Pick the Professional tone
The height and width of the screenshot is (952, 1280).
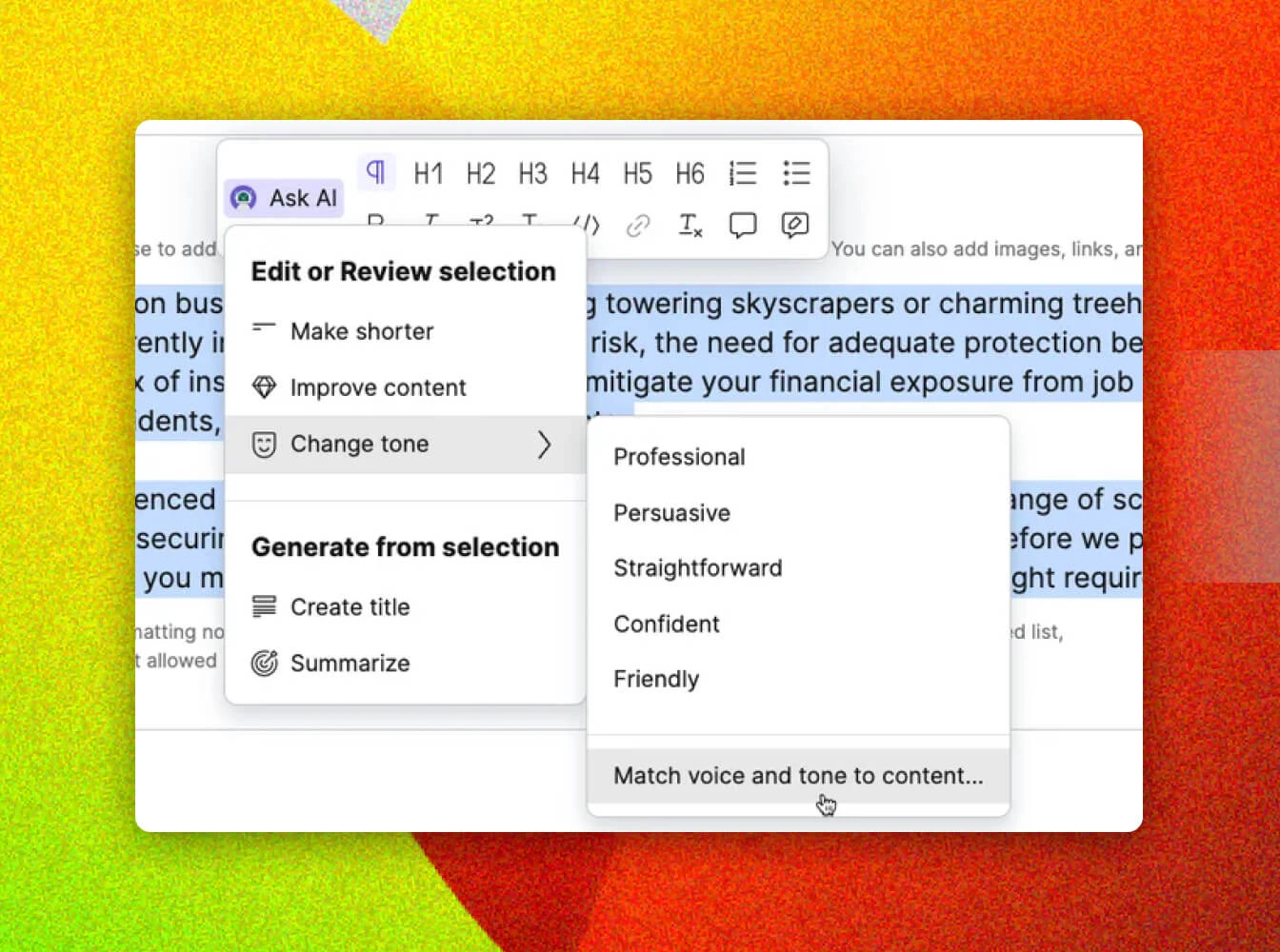(679, 457)
